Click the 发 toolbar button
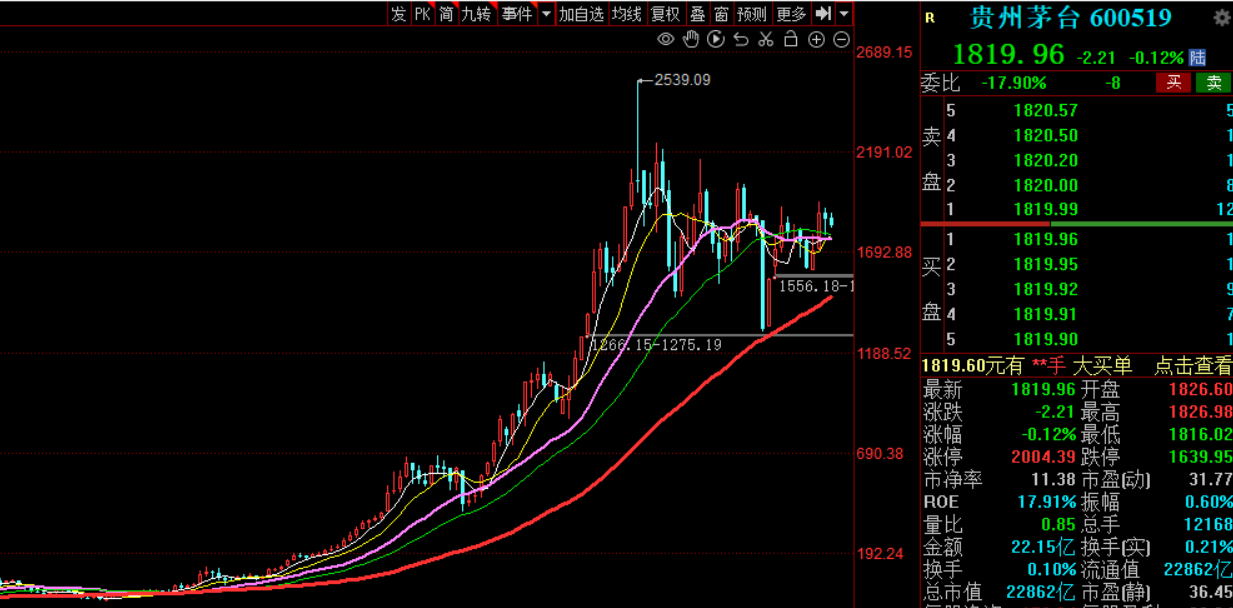The width and height of the screenshot is (1233, 608). point(399,13)
